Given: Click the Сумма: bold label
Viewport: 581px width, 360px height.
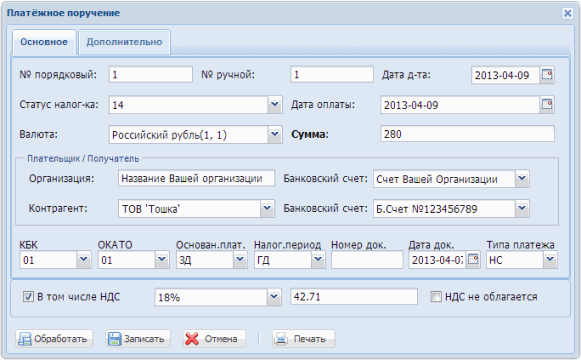Looking at the screenshot, I should point(310,134).
